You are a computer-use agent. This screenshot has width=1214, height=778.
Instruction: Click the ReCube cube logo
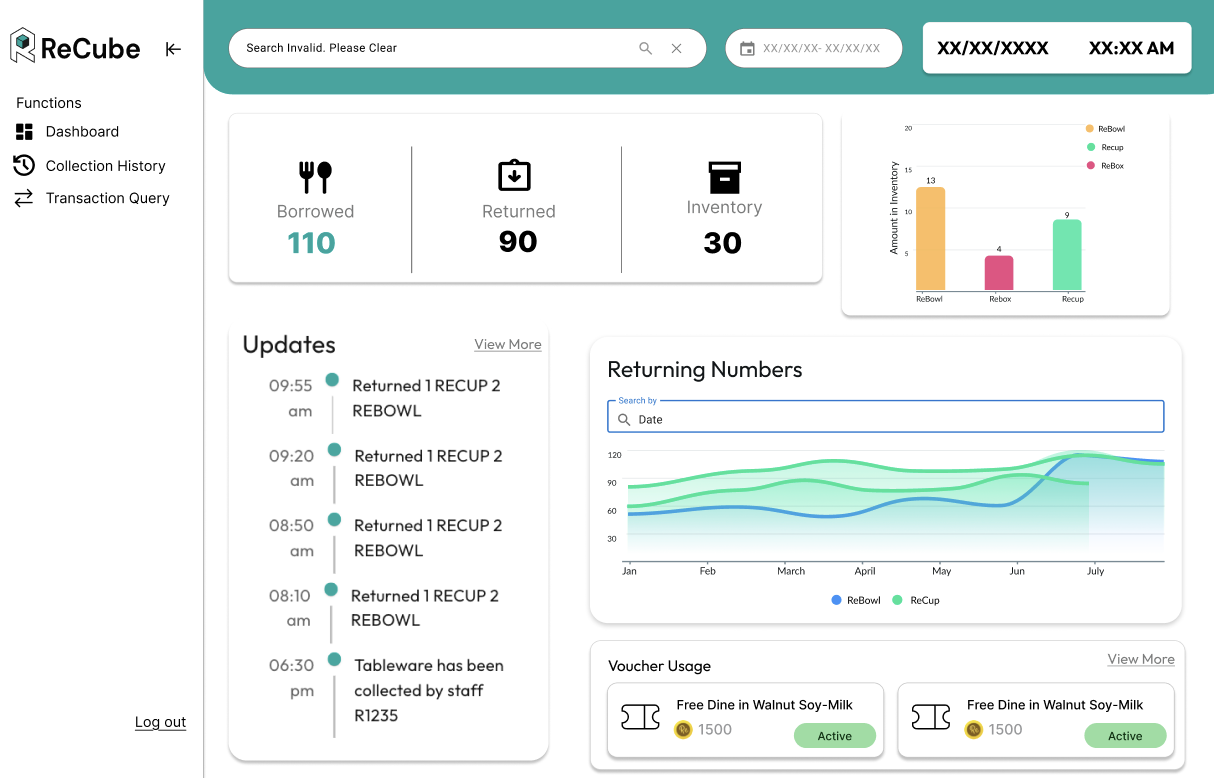tap(23, 46)
